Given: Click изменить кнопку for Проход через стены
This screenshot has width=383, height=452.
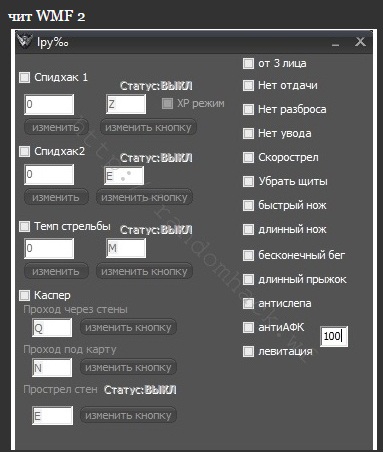Looking at the screenshot, I should click(128, 327).
